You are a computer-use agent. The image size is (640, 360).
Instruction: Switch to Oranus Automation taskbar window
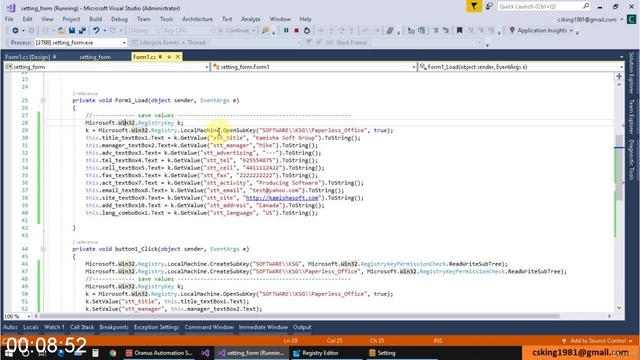click(159, 353)
